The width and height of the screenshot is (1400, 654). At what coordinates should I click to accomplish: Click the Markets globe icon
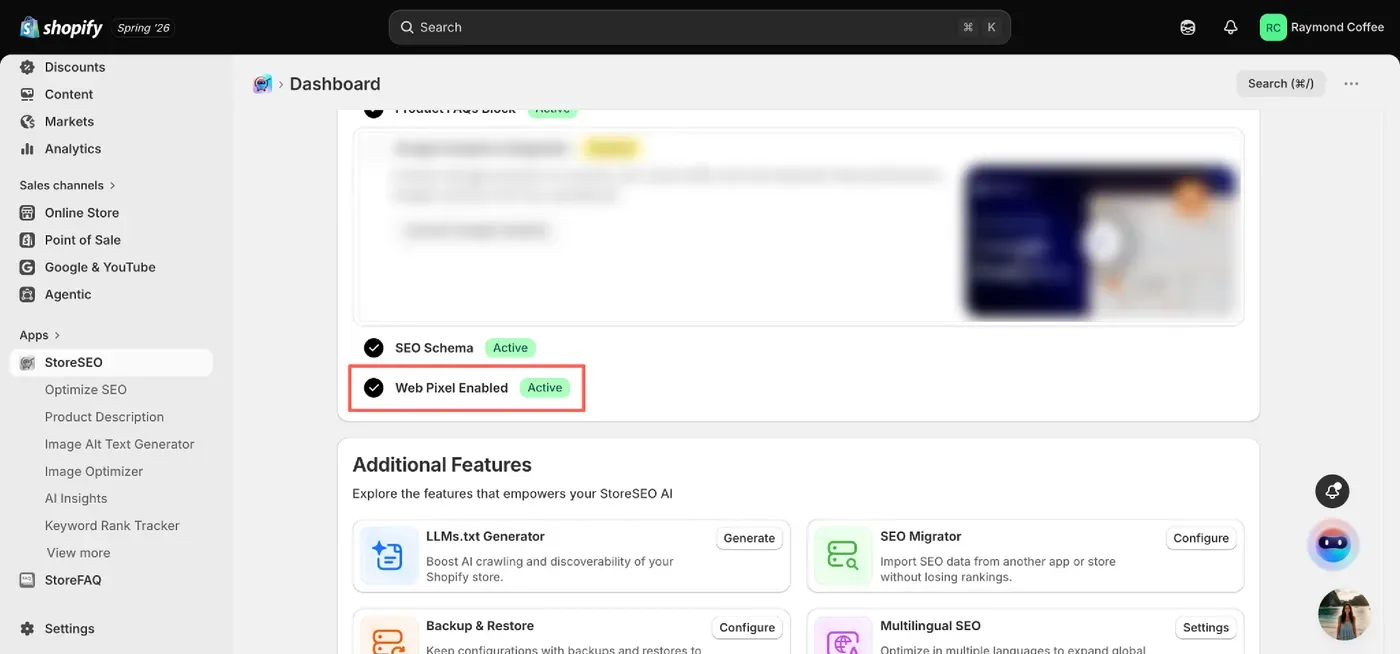coord(27,121)
